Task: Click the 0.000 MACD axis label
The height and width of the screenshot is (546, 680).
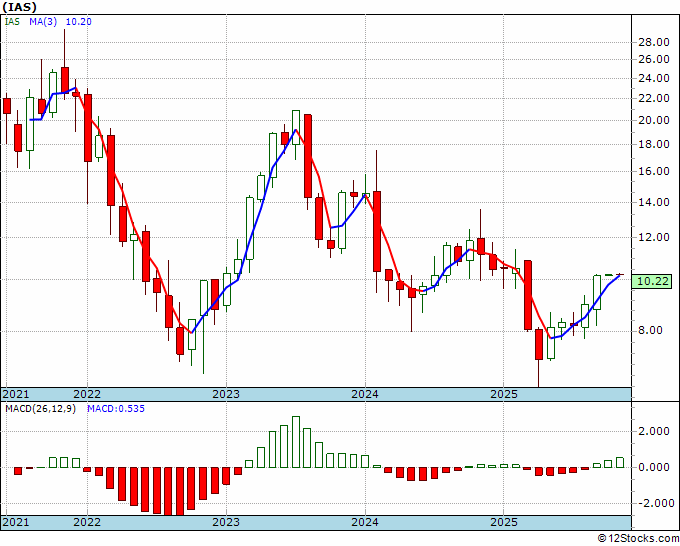Action: [653, 468]
